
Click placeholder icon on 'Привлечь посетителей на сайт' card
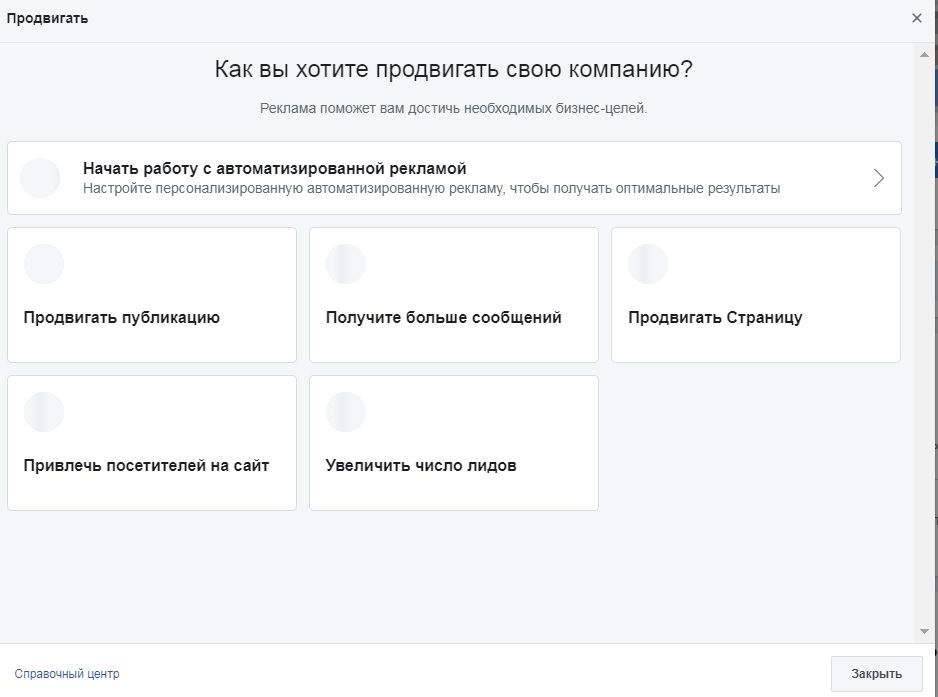pos(44,412)
